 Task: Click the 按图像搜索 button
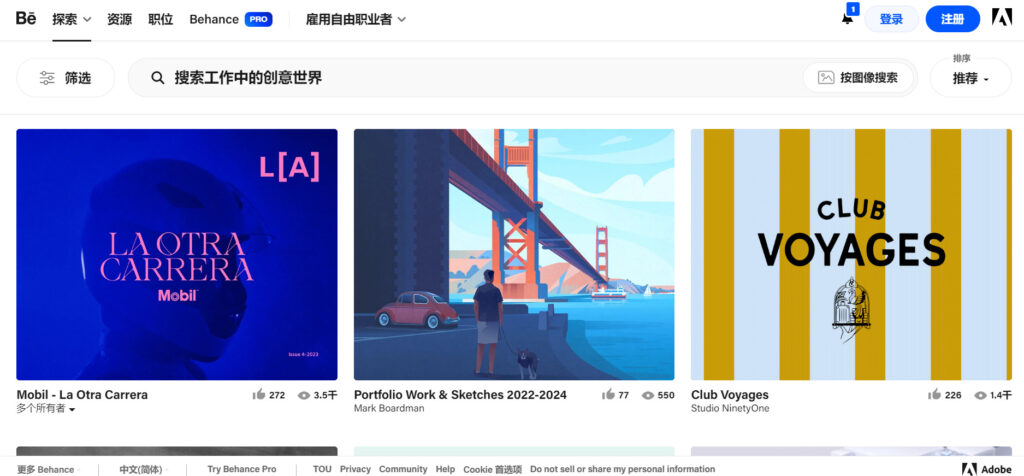tap(858, 78)
